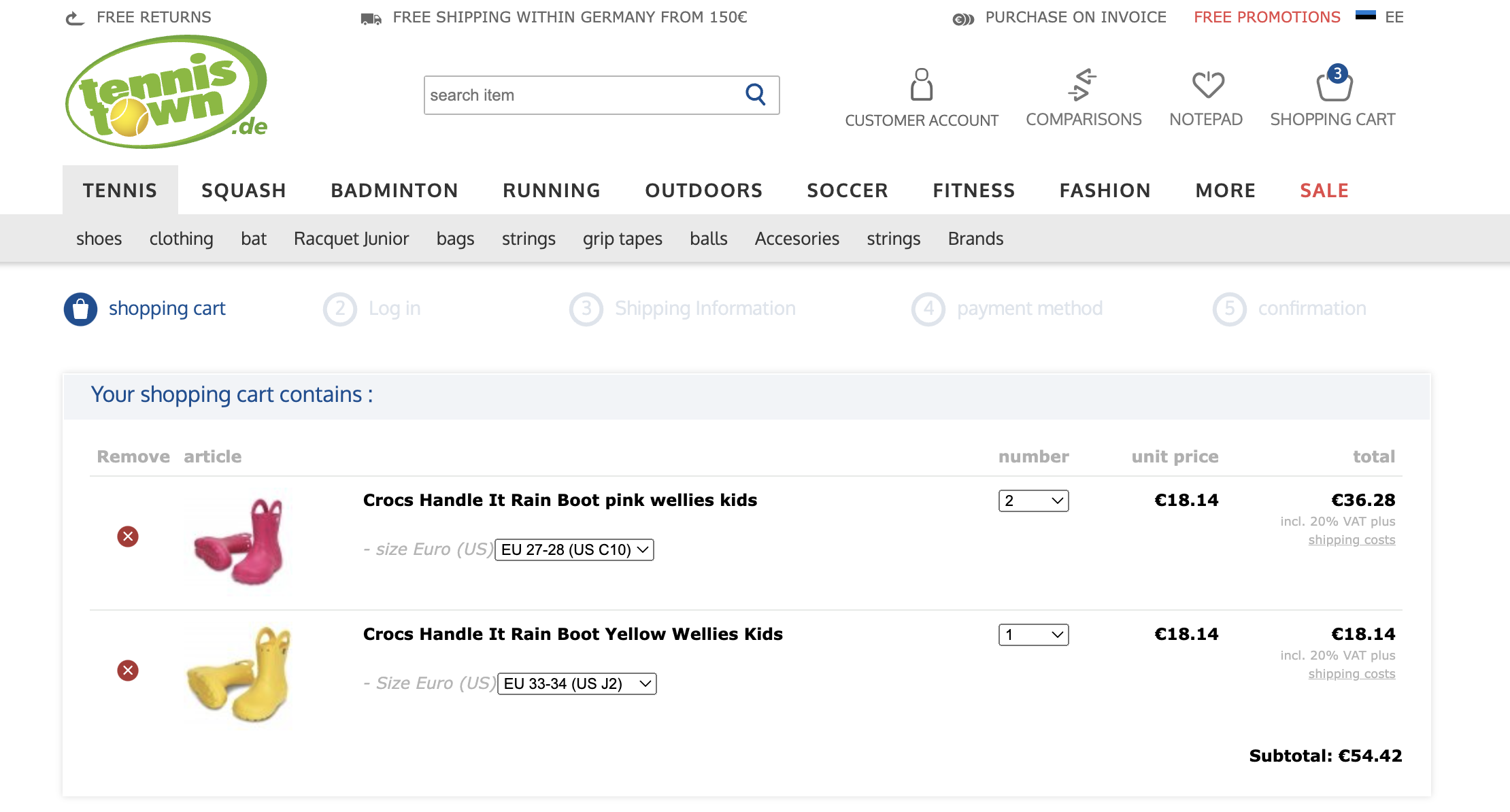
Task: Click the Subtotal: €54.42 text
Action: coord(1326,756)
